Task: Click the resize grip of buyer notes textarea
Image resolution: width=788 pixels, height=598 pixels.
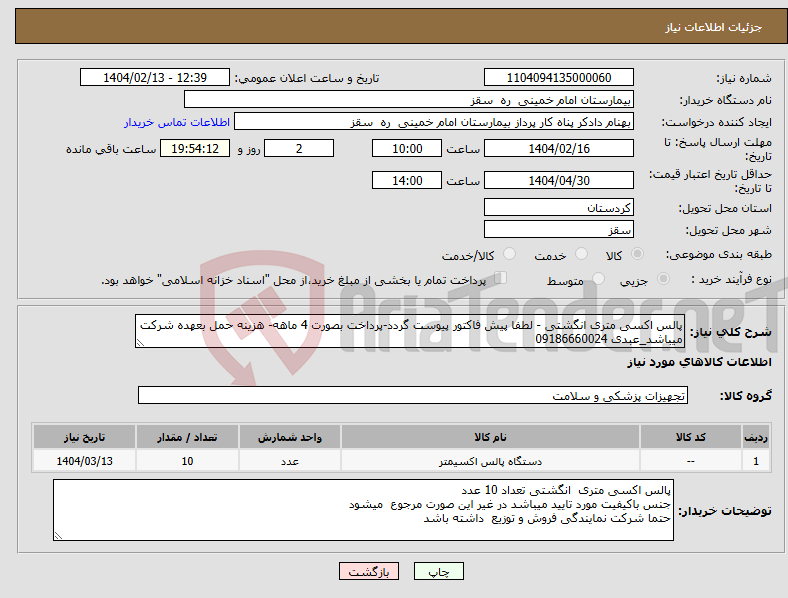Action: 58,536
